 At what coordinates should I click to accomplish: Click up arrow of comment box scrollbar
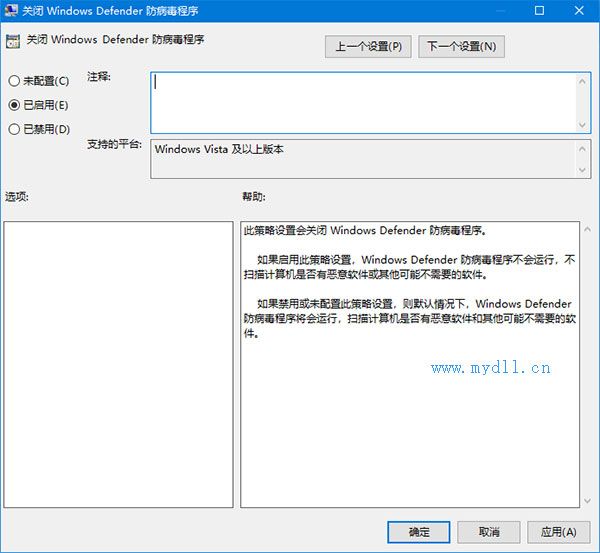(x=582, y=81)
